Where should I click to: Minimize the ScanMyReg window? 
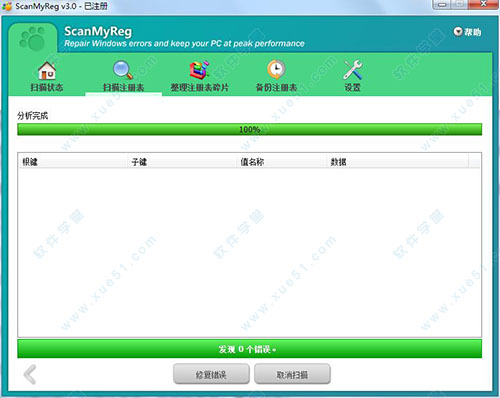(x=442, y=5)
